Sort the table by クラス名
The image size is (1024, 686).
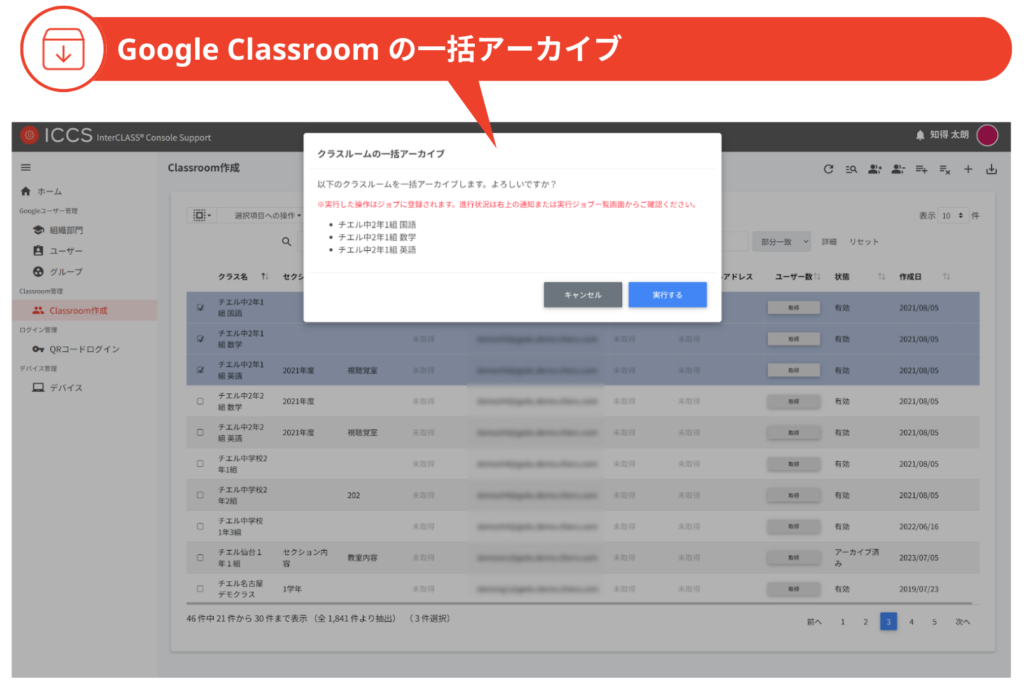click(x=264, y=276)
